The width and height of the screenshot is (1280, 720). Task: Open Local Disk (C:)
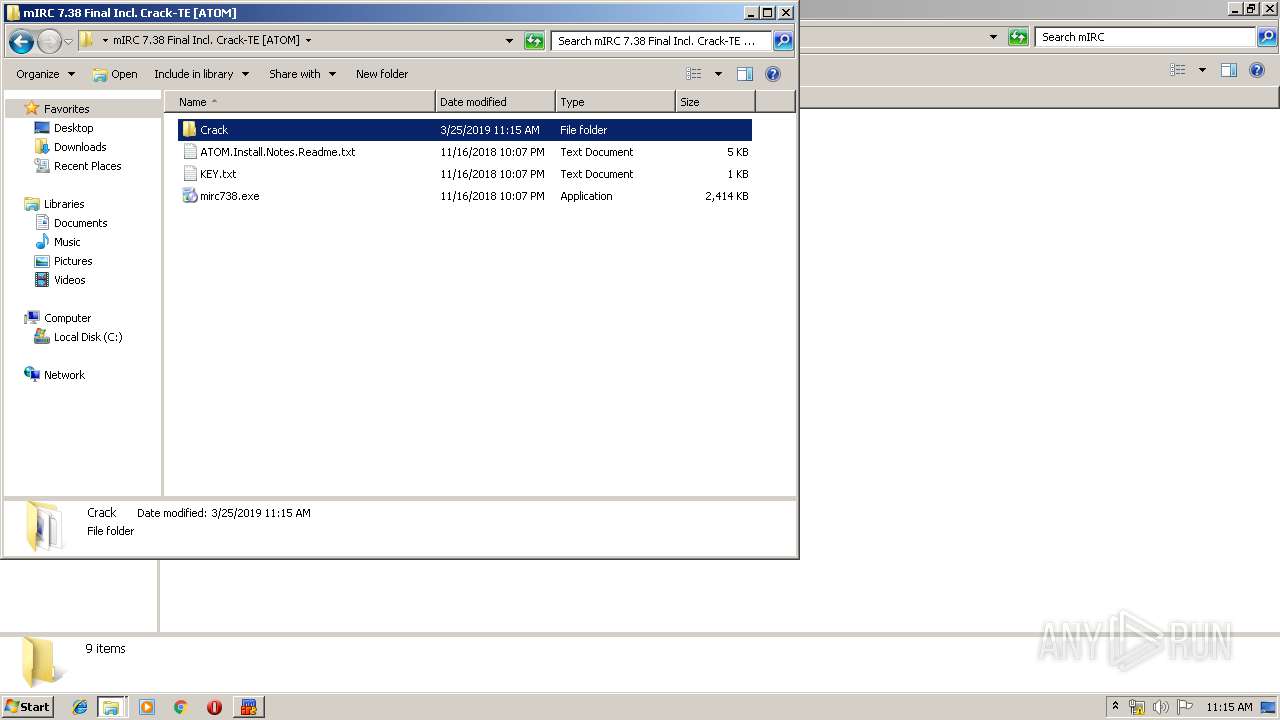pyautogui.click(x=88, y=337)
